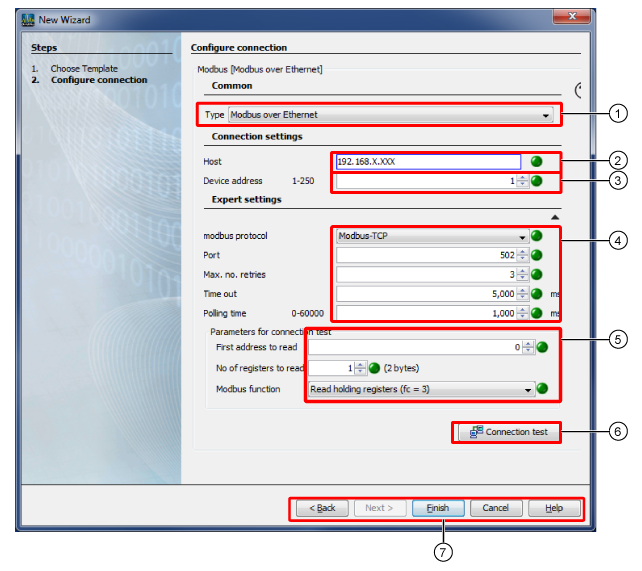Go to previous page with Back button
This screenshot has height=571, width=642.
pos(321,508)
